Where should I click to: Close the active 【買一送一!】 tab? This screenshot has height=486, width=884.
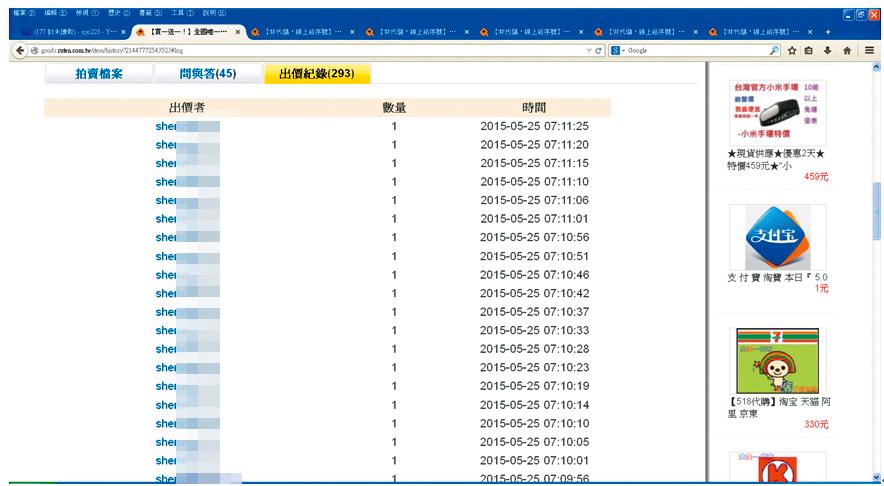pyautogui.click(x=238, y=32)
